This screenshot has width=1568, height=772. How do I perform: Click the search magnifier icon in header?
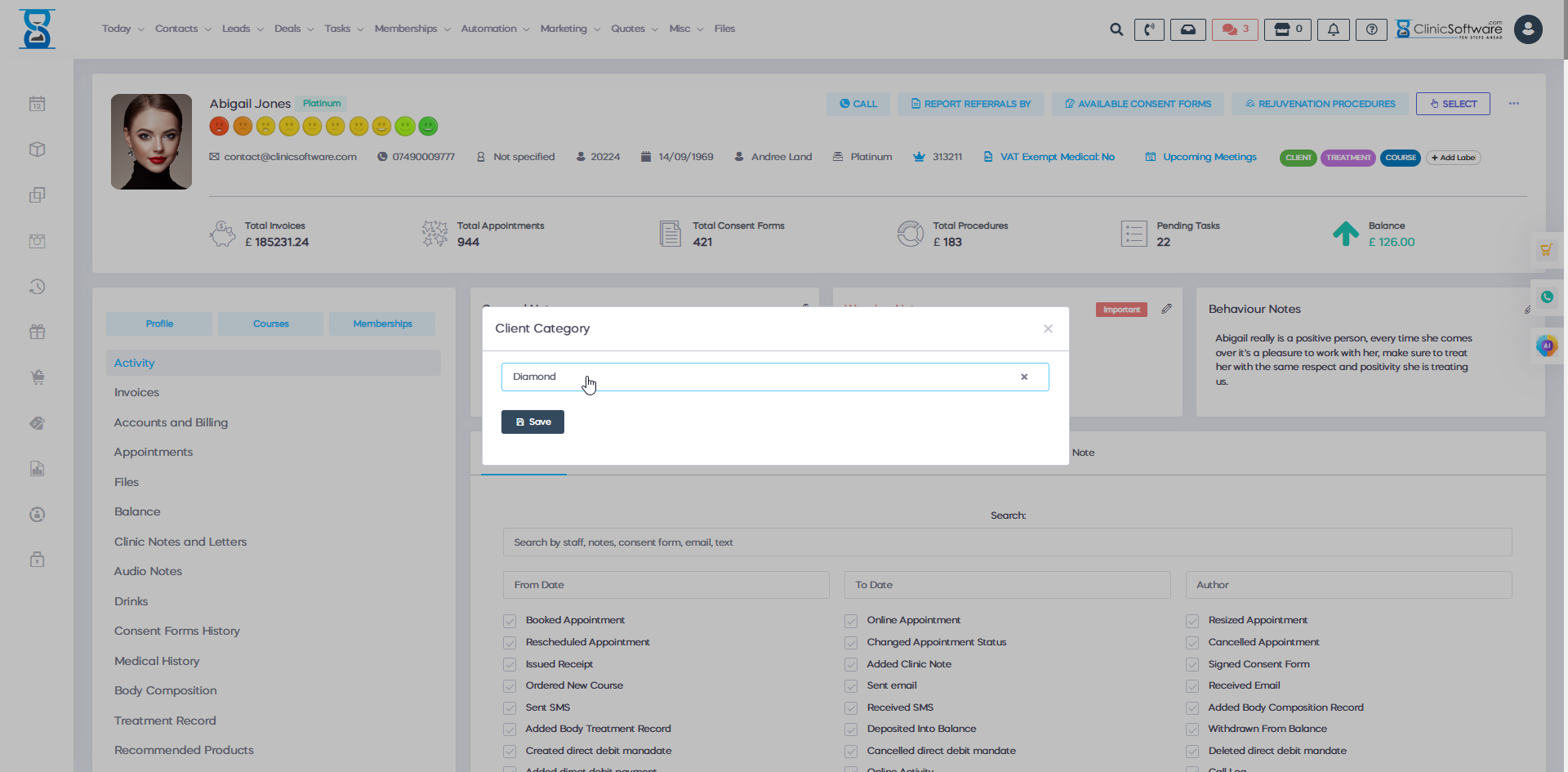pyautogui.click(x=1116, y=29)
